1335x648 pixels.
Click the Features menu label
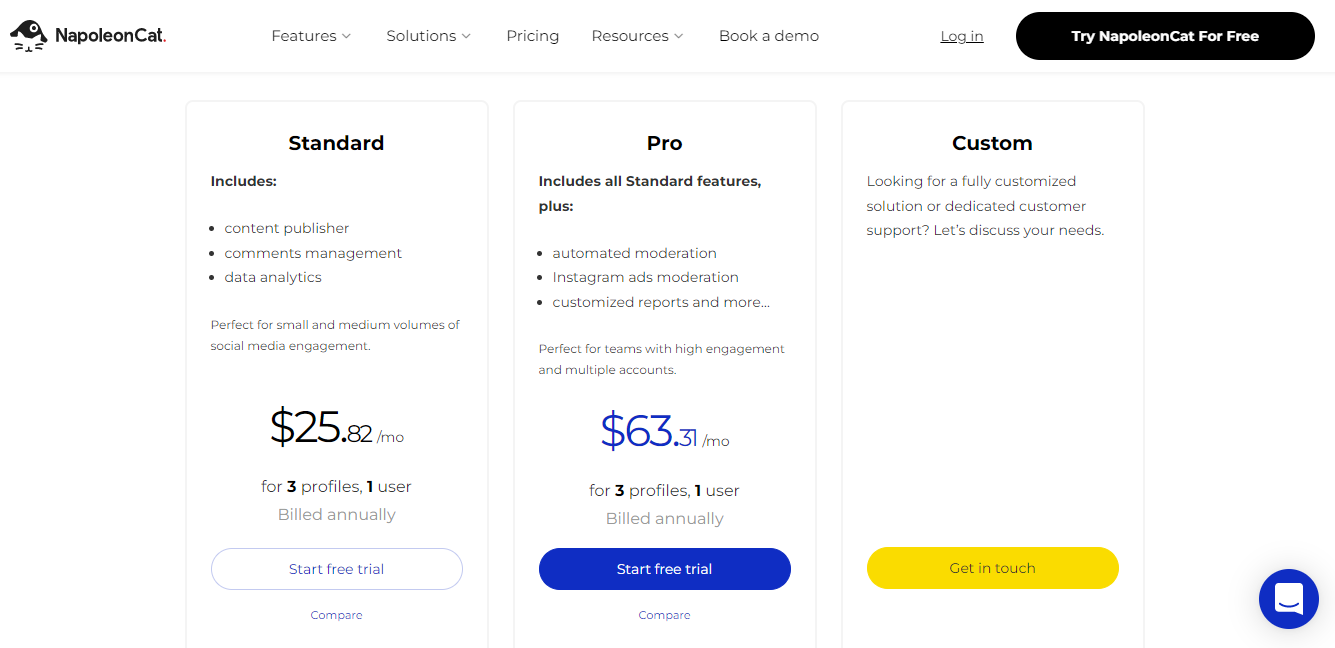[x=303, y=36]
